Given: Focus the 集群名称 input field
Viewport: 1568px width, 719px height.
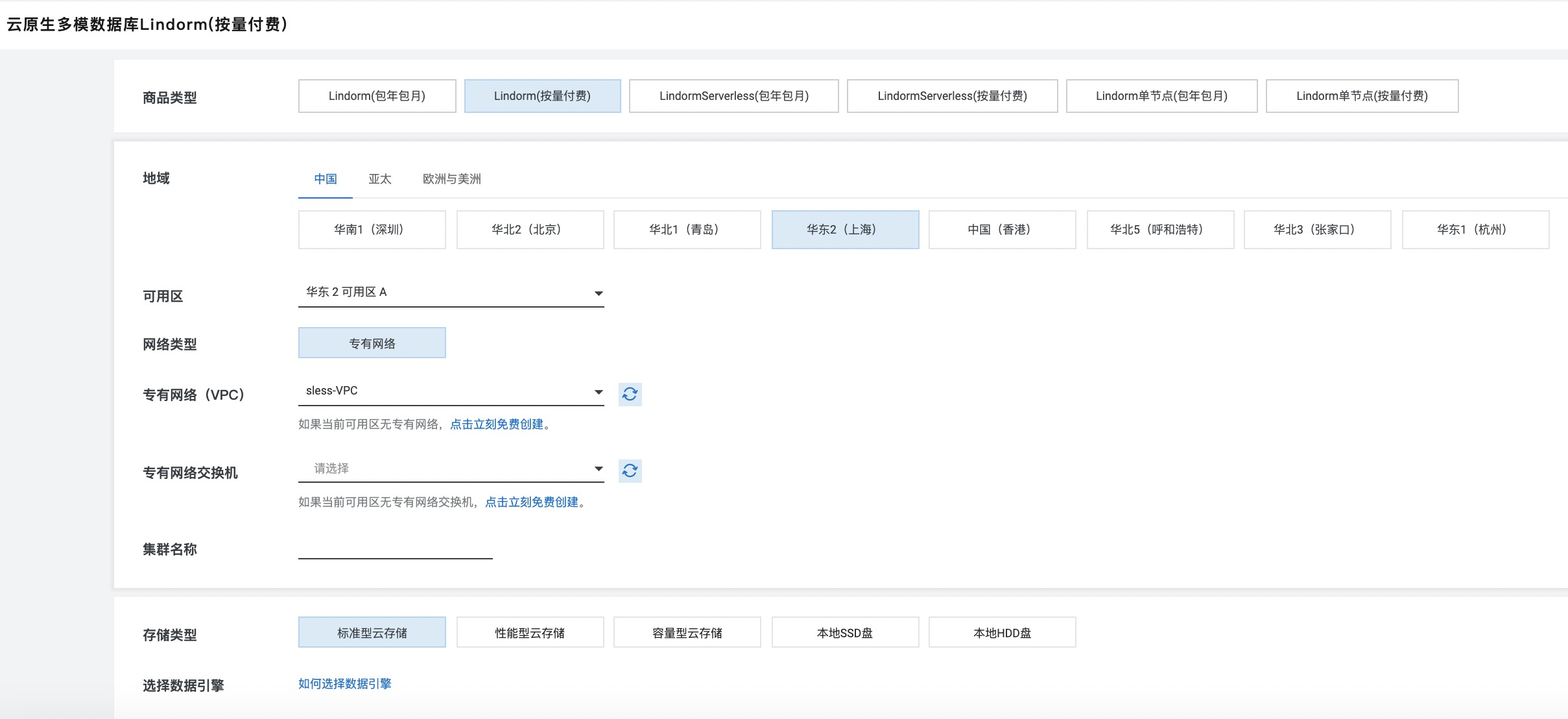Looking at the screenshot, I should [395, 547].
